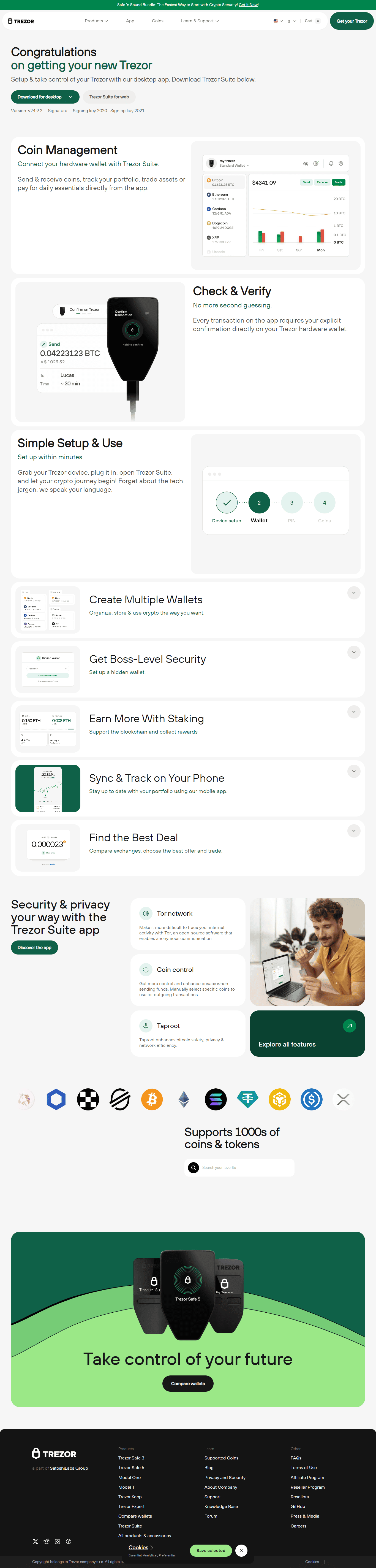Image resolution: width=376 pixels, height=1568 pixels.
Task: Click the orange Bitcoin coin icon
Action: (152, 1099)
